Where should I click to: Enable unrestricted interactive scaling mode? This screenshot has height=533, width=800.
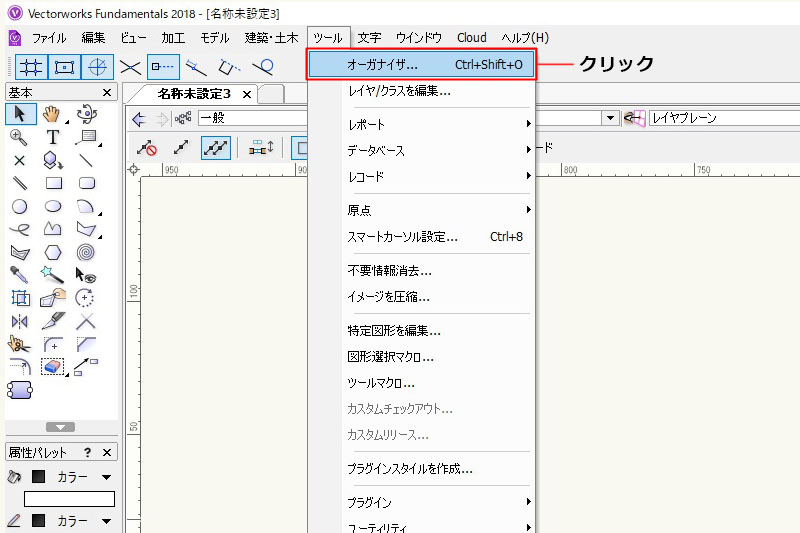tap(216, 148)
